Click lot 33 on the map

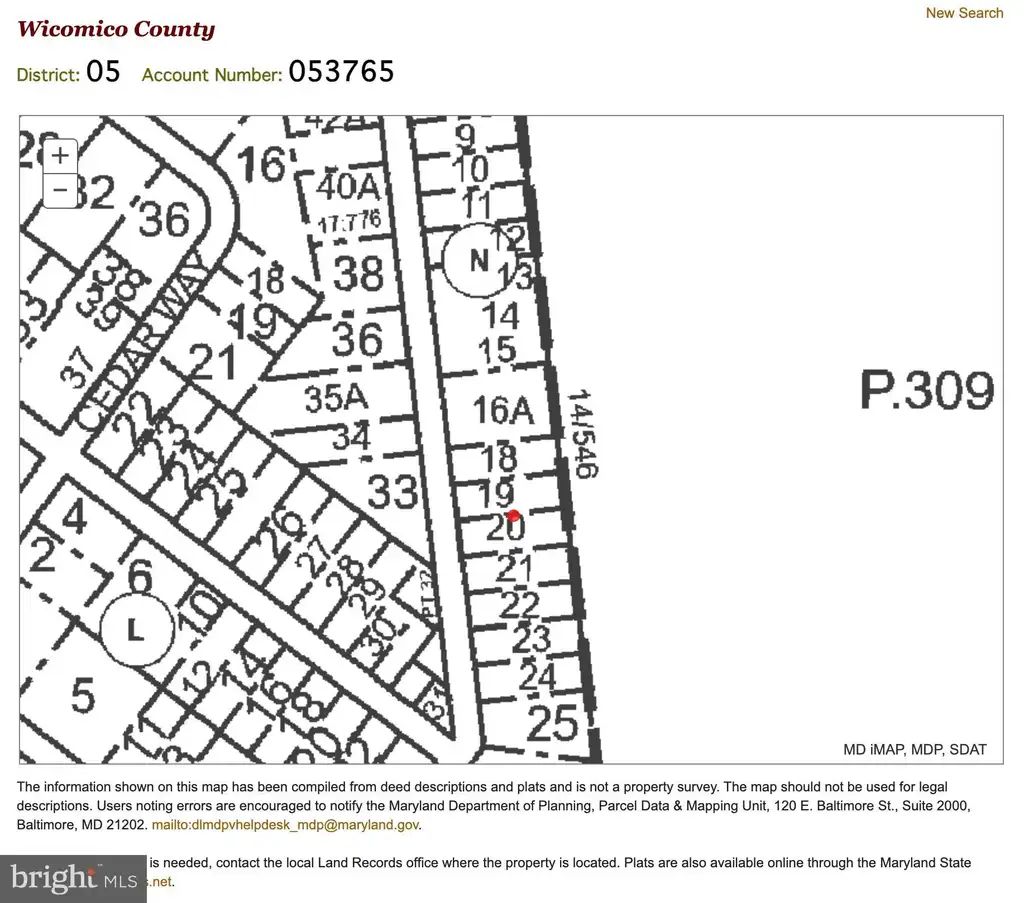point(392,491)
